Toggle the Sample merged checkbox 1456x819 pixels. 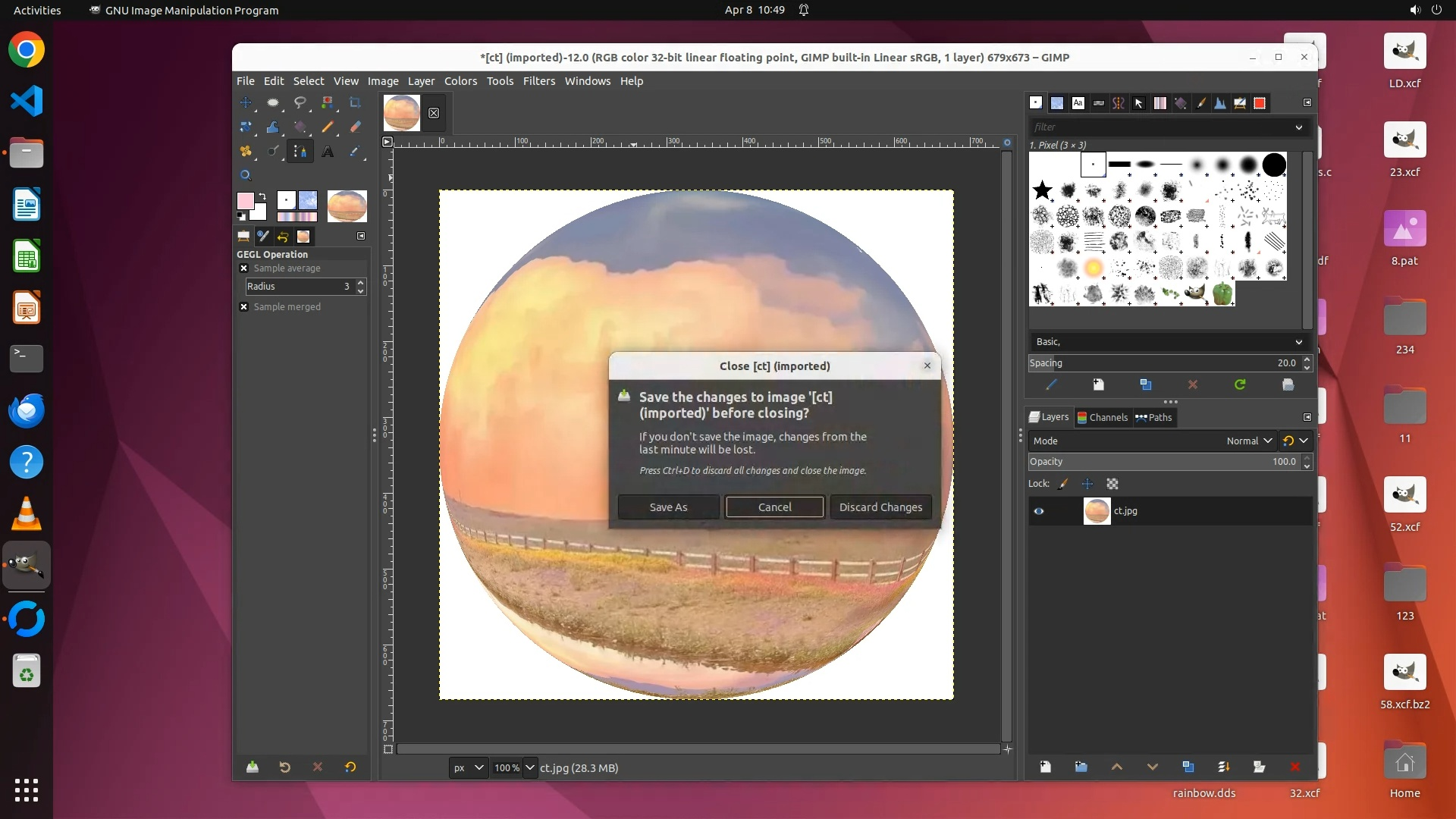243,307
